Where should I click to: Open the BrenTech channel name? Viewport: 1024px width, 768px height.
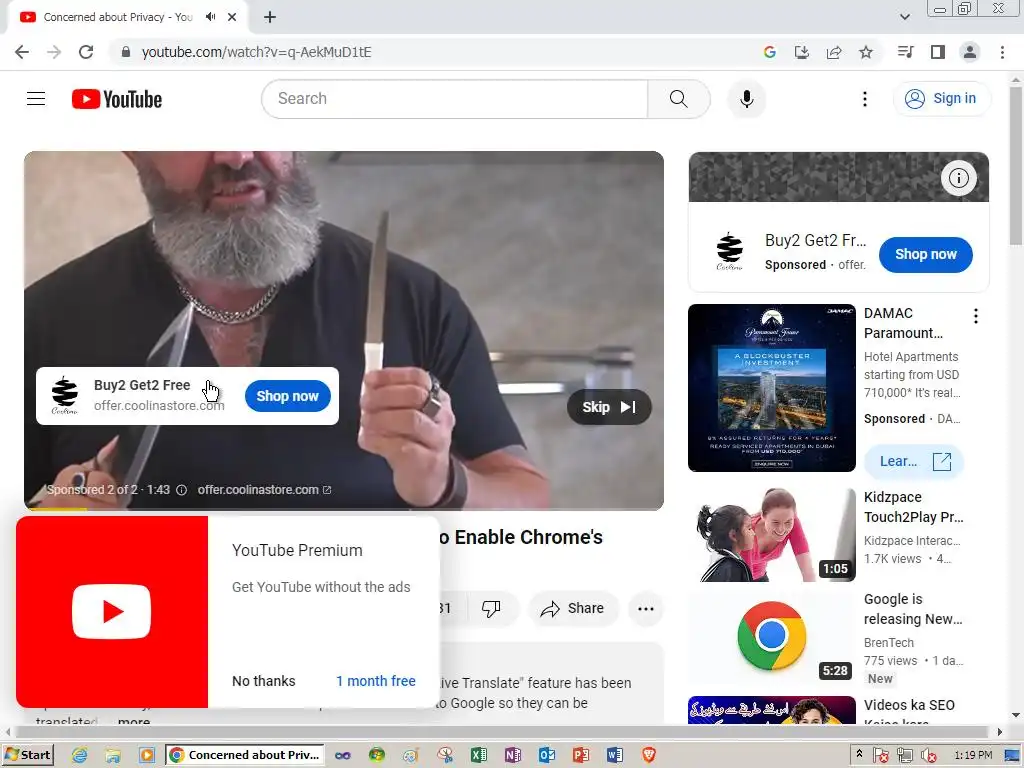pyautogui.click(x=888, y=643)
